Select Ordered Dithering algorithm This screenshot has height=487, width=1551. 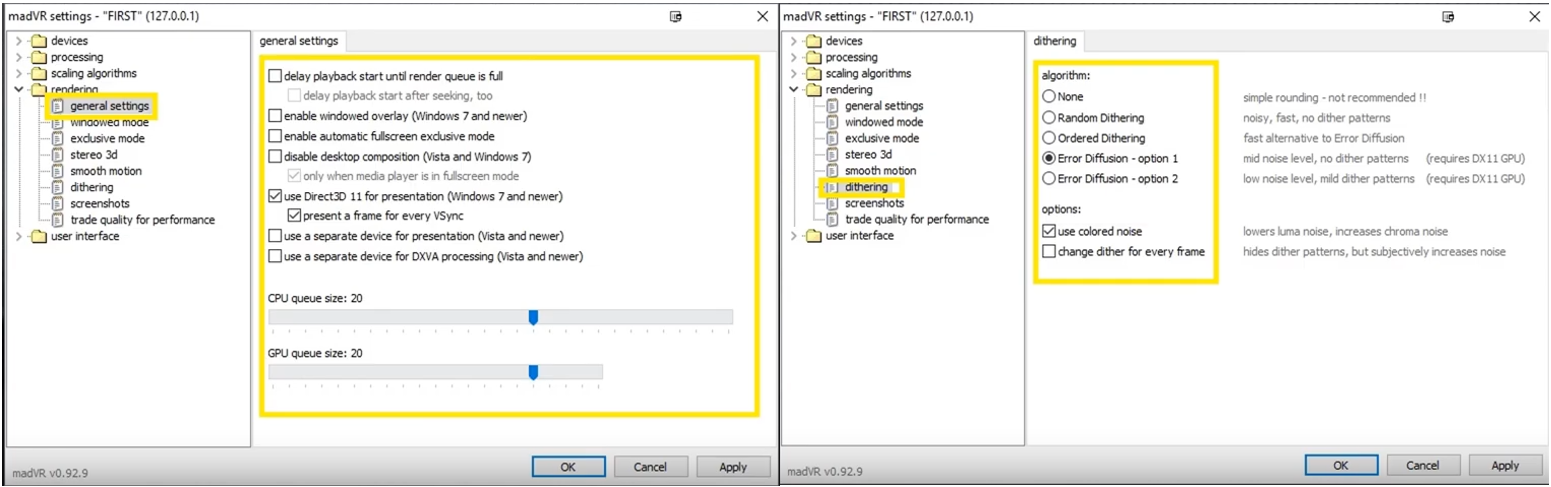(1049, 138)
